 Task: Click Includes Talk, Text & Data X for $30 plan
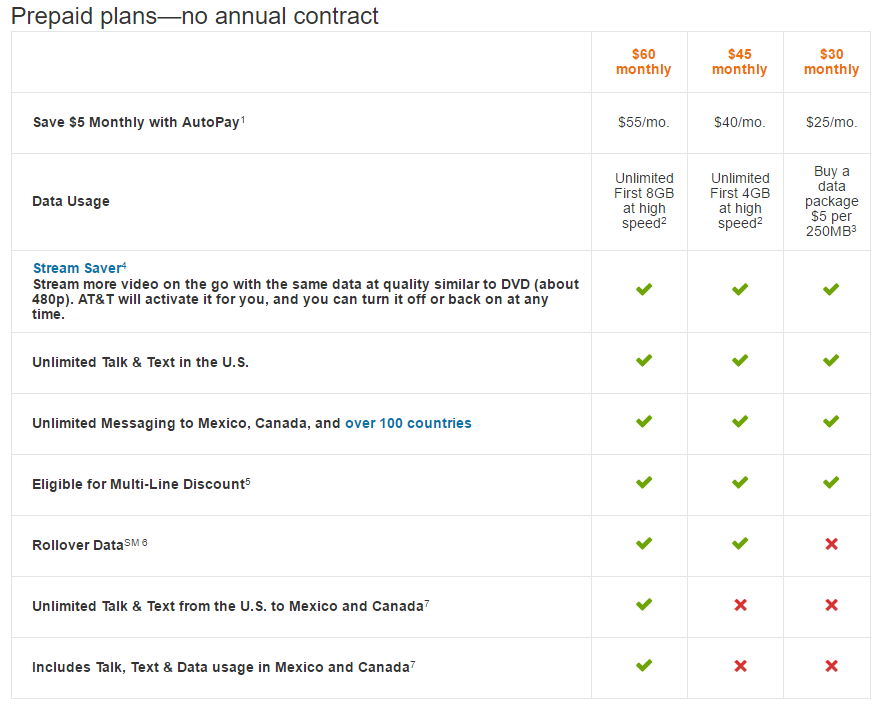pyautogui.click(x=831, y=666)
